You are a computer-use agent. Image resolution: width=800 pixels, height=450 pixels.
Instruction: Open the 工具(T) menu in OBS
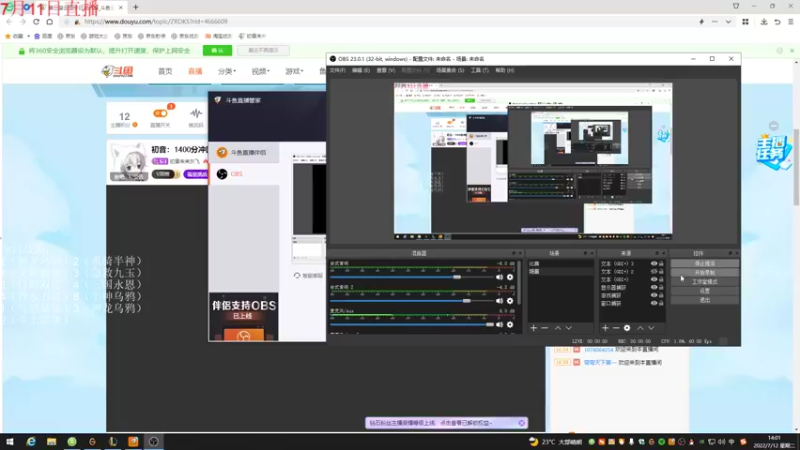(480, 70)
